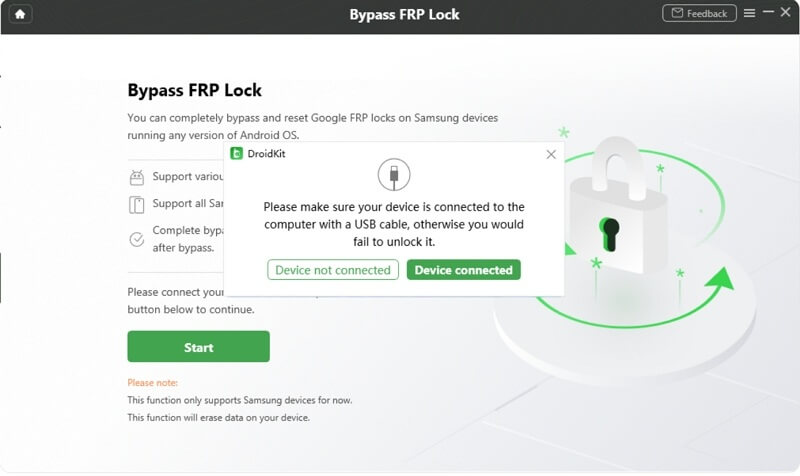
Task: Click the Bypass FRP Lock title bar text
Action: point(404,14)
